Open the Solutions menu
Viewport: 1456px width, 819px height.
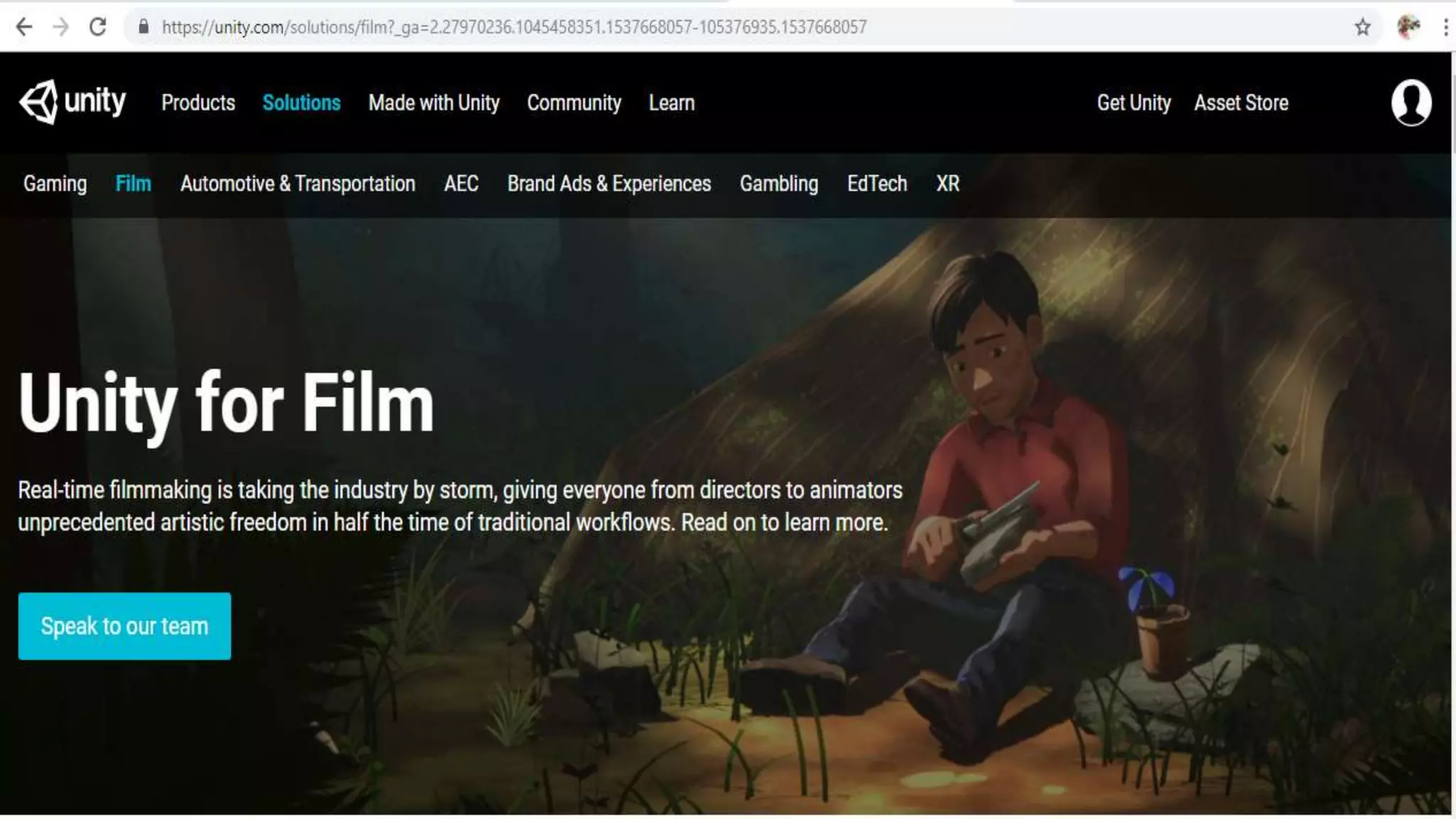[301, 102]
